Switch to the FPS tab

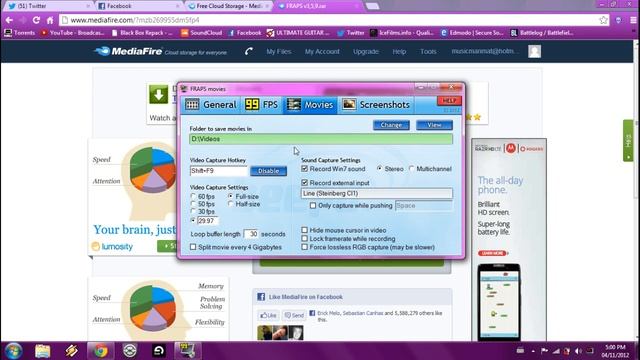click(261, 105)
